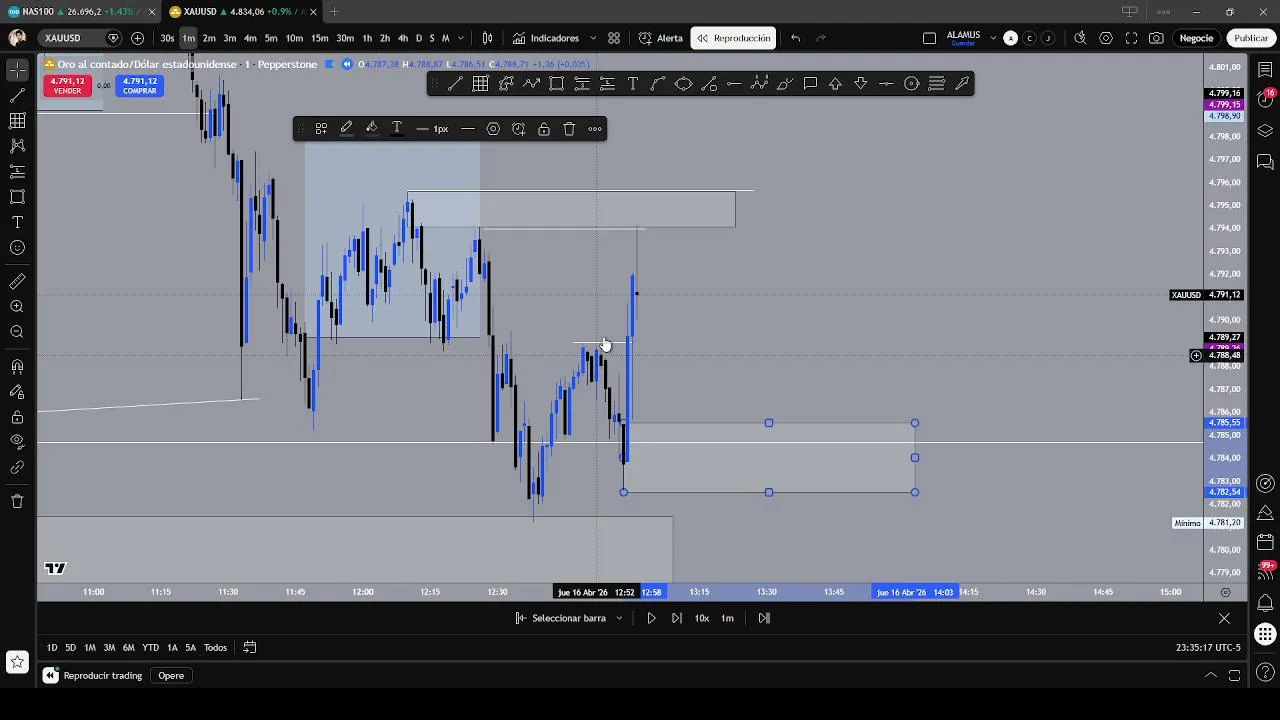This screenshot has width=1280, height=720.
Task: Expand the Indicadores favorites chevron
Action: [x=592, y=38]
